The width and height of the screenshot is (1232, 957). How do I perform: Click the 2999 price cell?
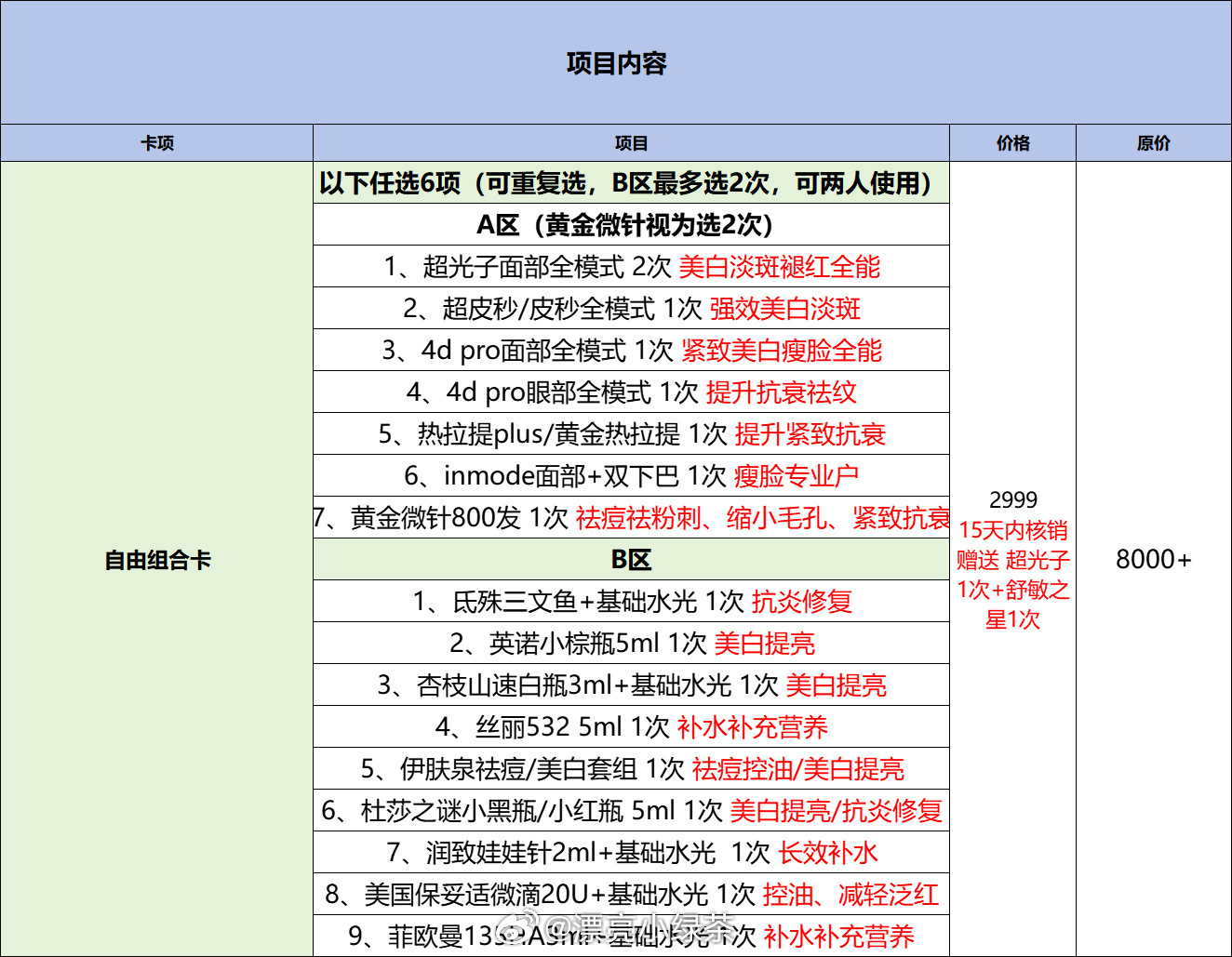point(1012,560)
